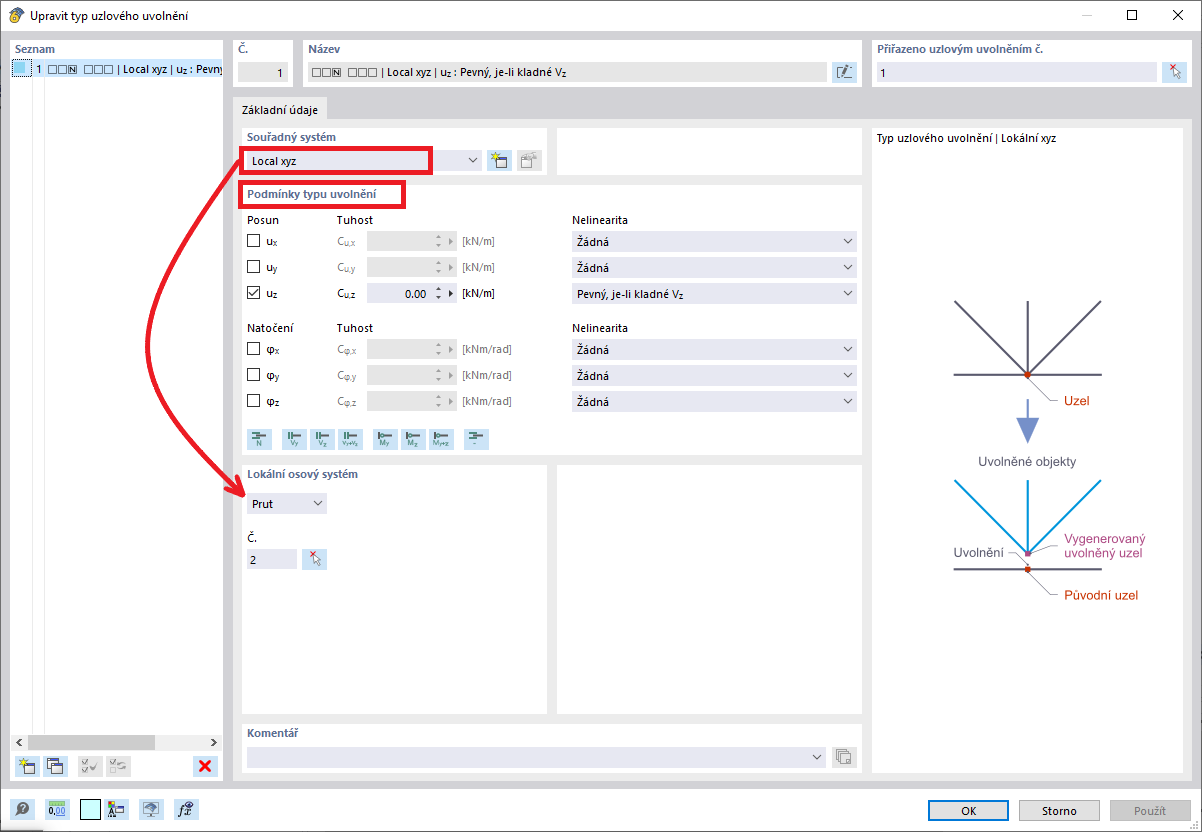This screenshot has height=832, width=1202.
Task: Click the member number field showing 2
Action: click(272, 559)
